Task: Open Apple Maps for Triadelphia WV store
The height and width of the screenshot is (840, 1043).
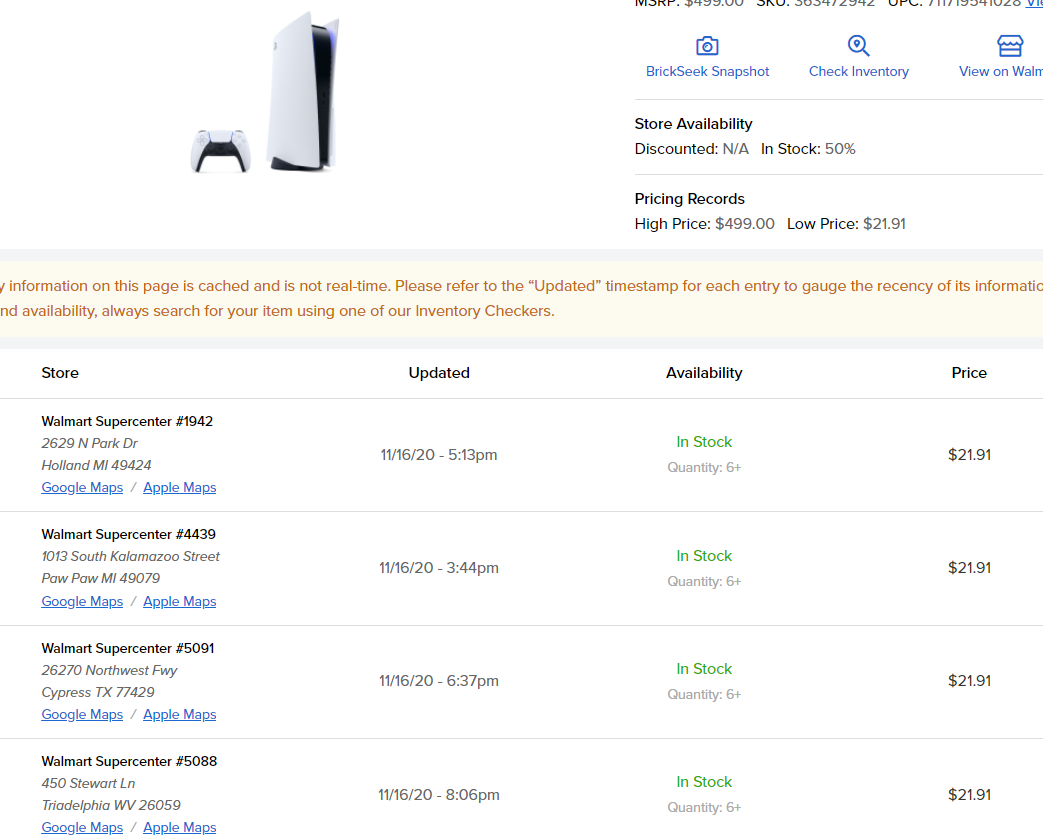Action: 179,827
